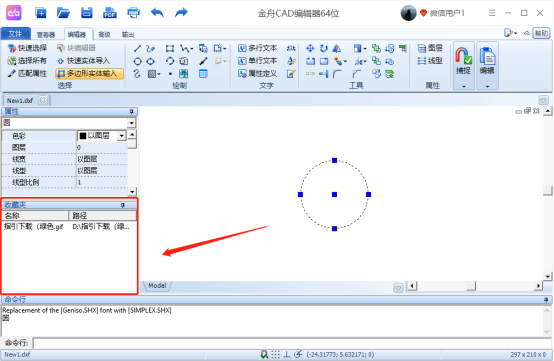Click the Save disk icon in title bar

[87, 13]
